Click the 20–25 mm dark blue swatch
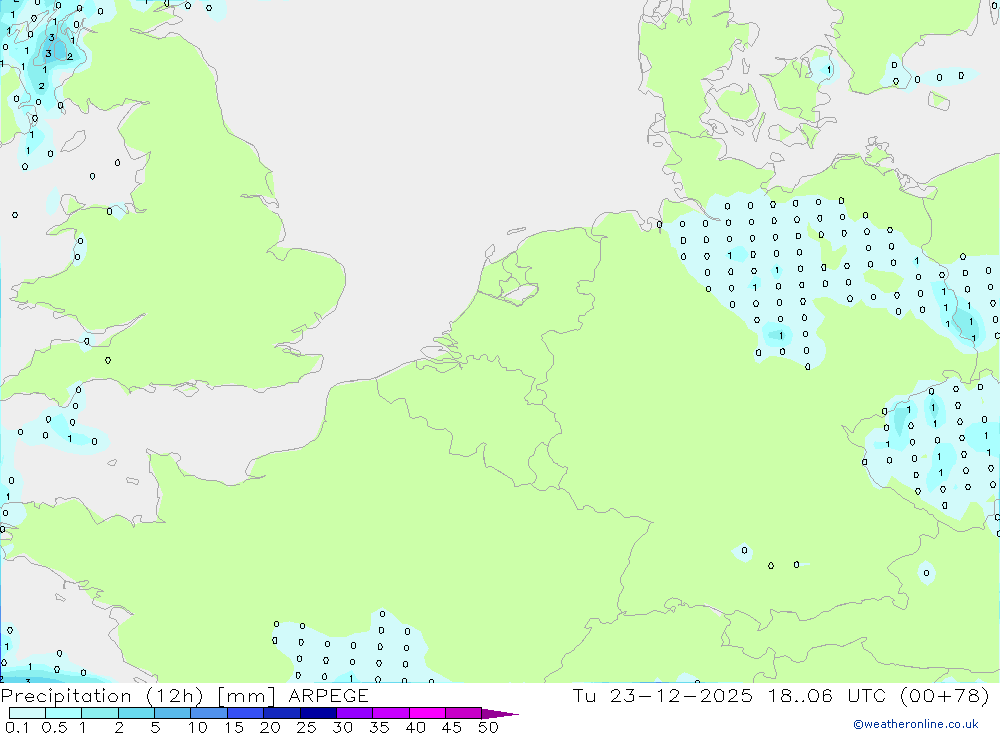 [282, 713]
